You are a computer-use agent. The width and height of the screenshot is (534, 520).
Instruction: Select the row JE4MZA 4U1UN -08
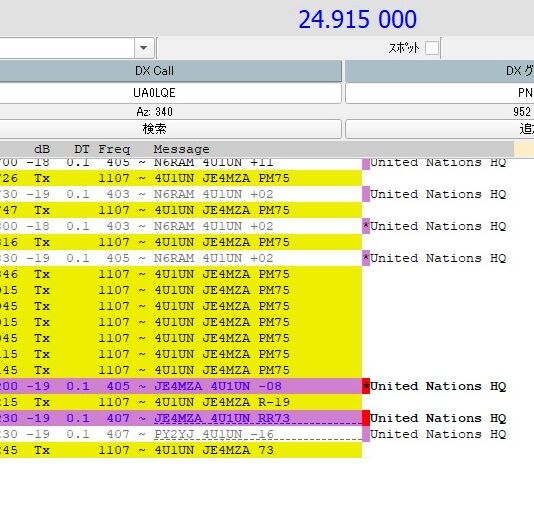181,386
